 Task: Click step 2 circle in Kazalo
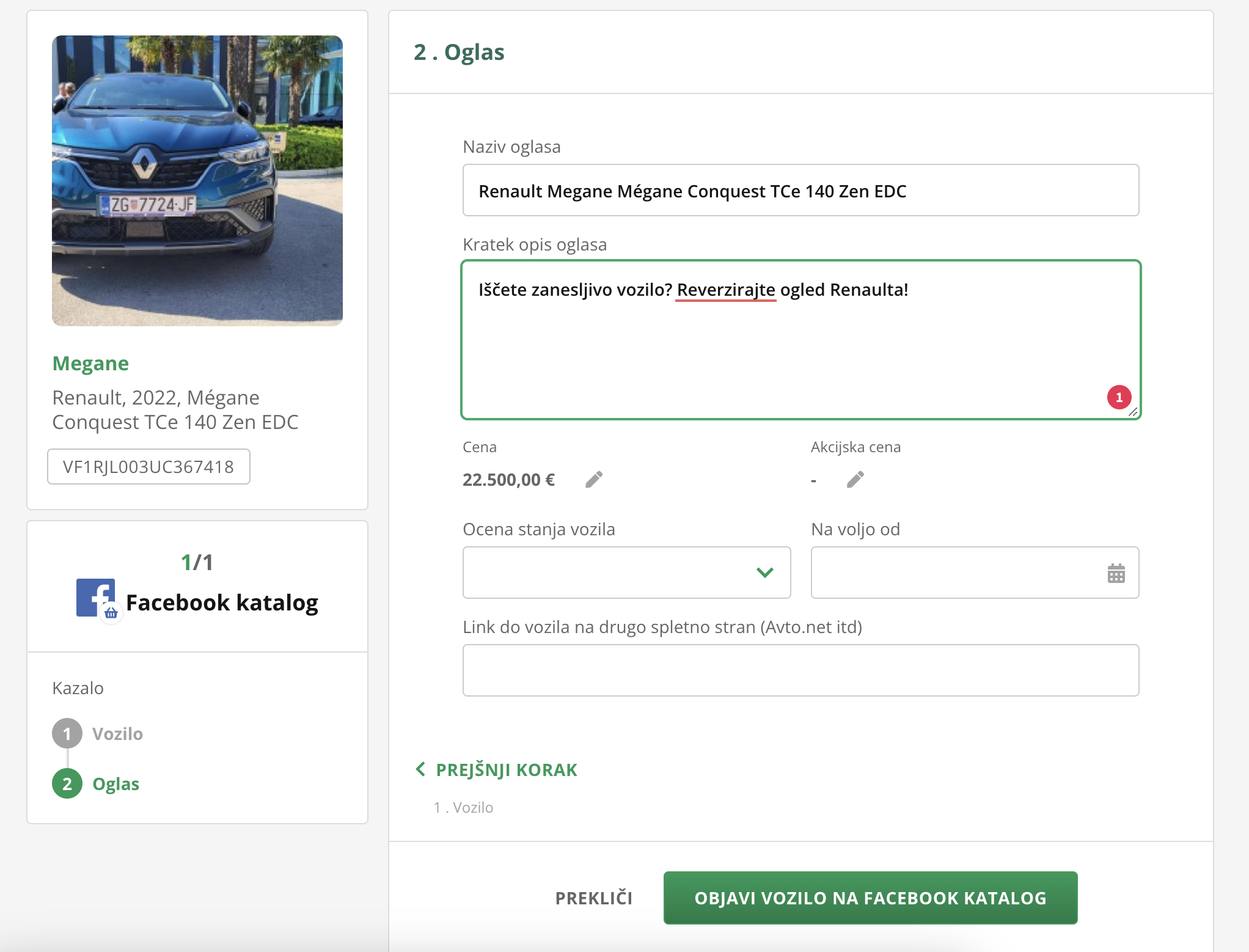click(67, 783)
